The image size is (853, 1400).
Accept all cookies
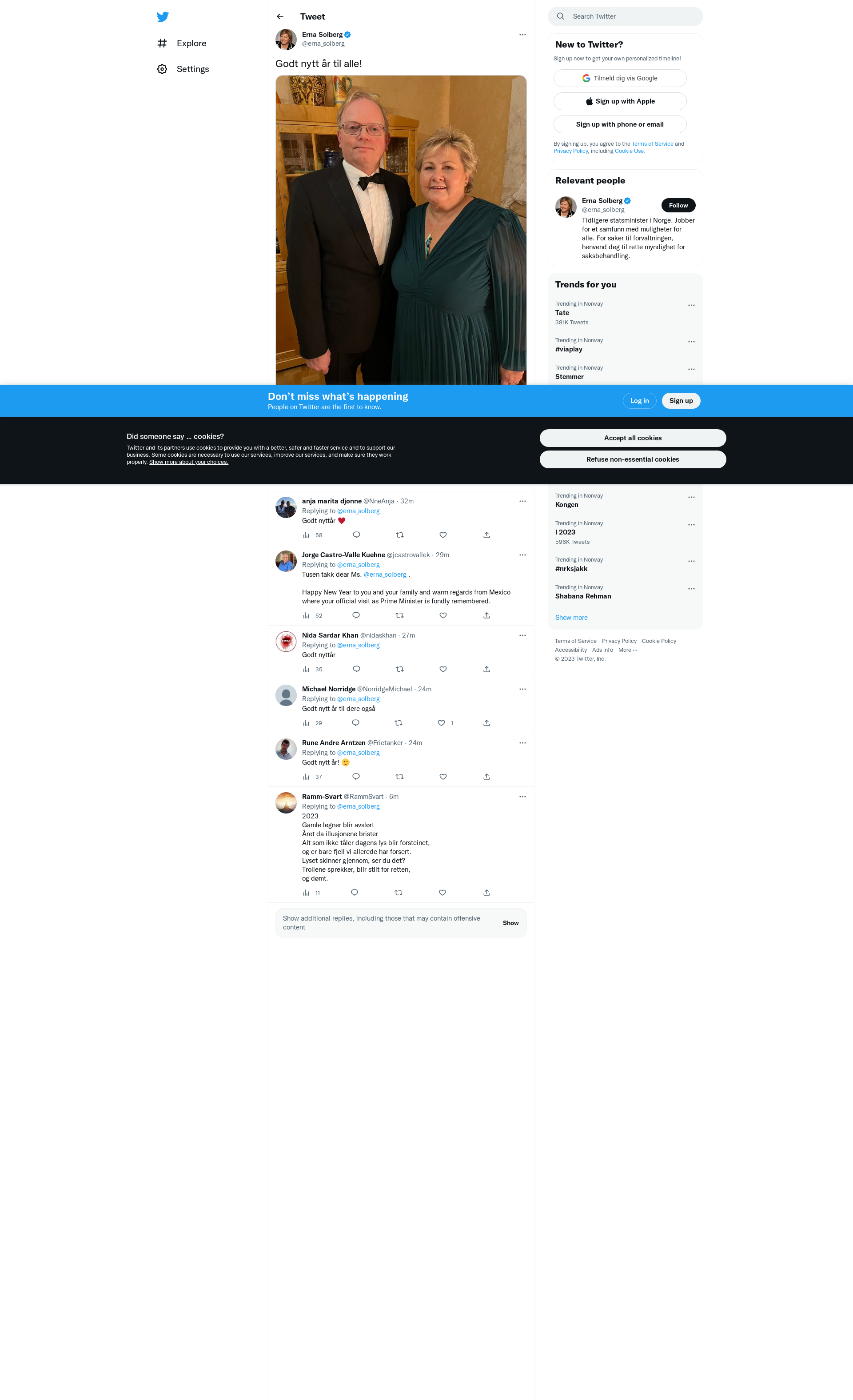click(633, 438)
